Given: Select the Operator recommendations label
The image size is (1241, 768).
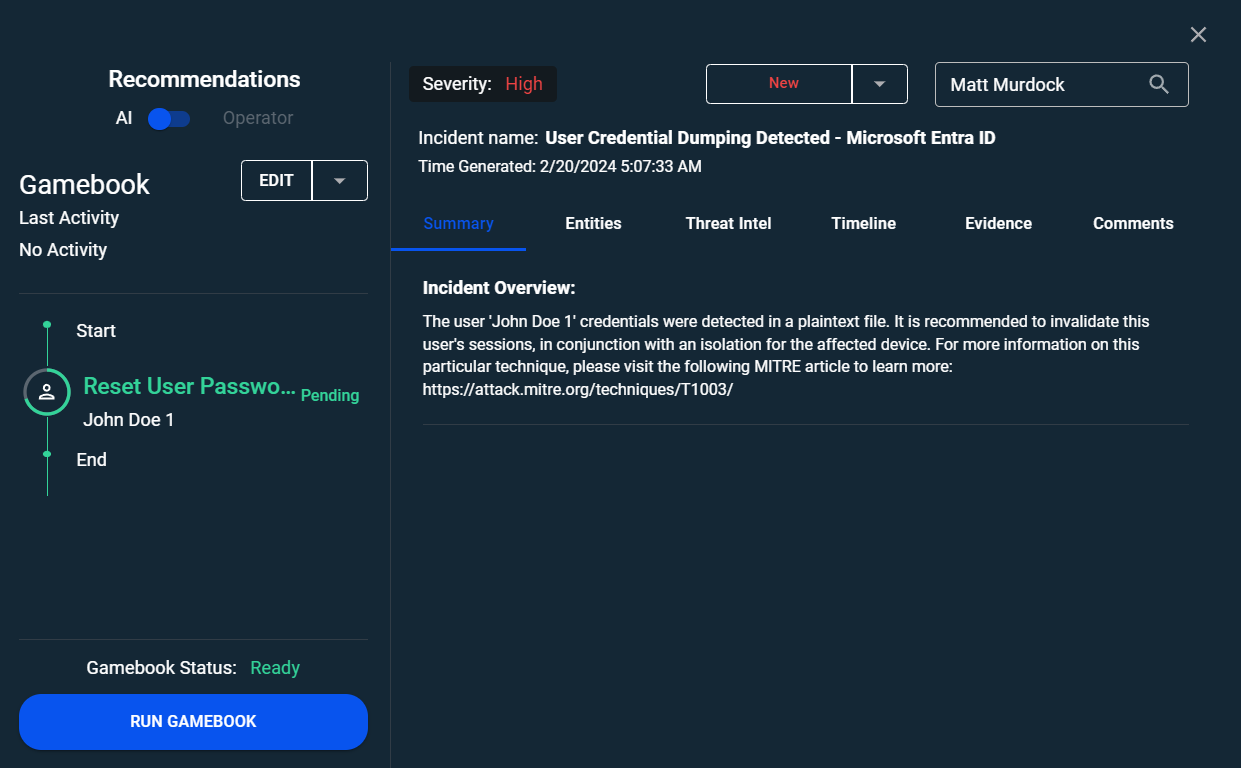Looking at the screenshot, I should click(x=258, y=118).
